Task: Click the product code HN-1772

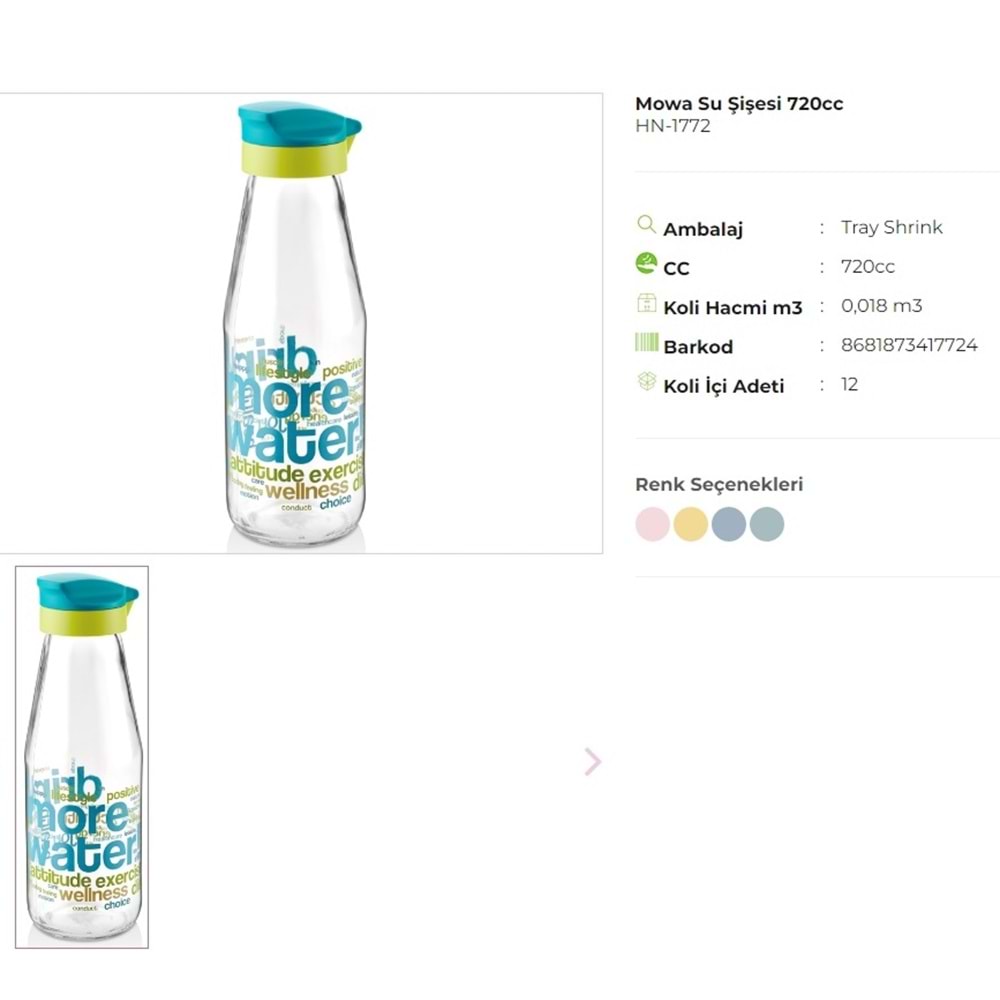Action: coord(673,126)
